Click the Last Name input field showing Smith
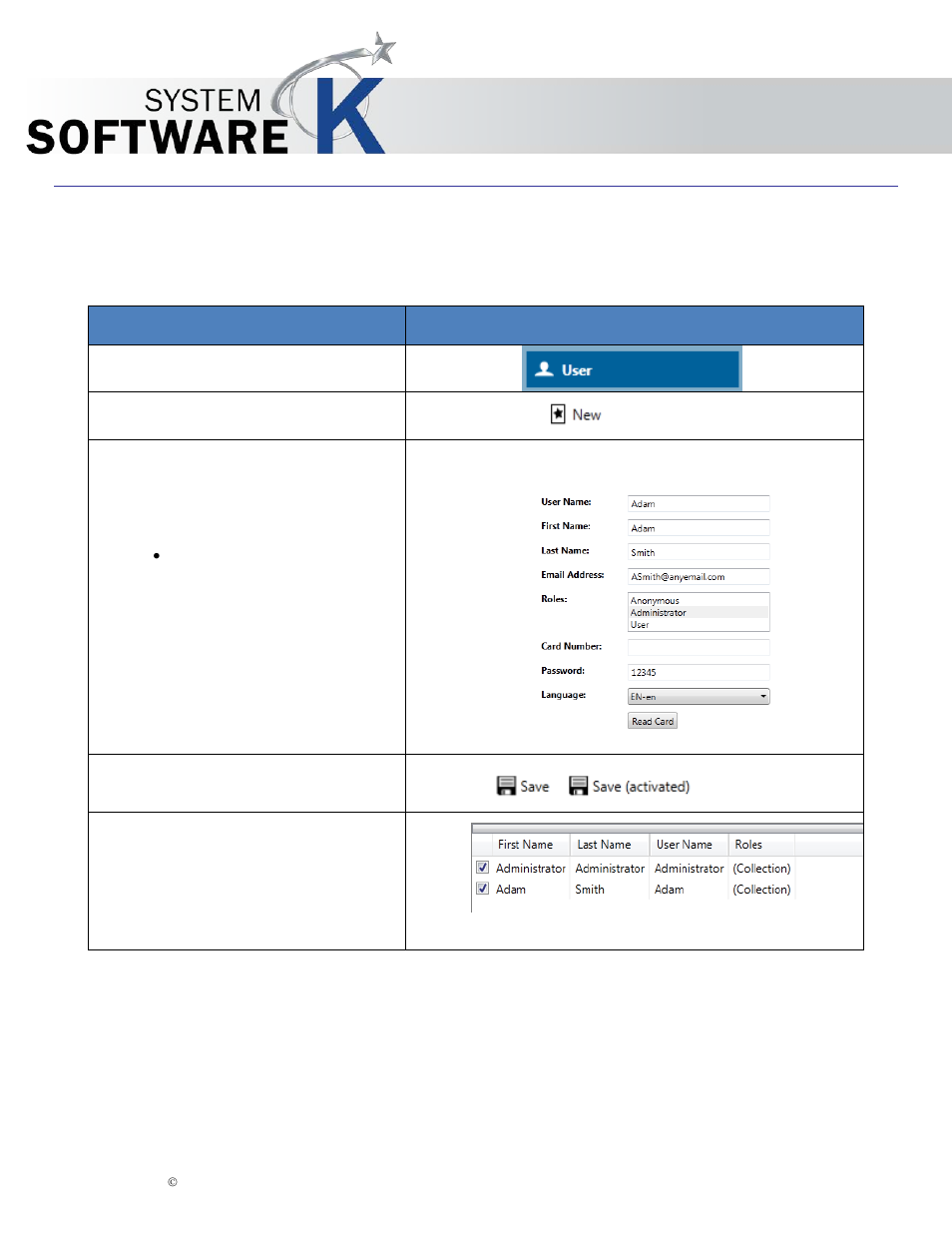 coord(699,552)
